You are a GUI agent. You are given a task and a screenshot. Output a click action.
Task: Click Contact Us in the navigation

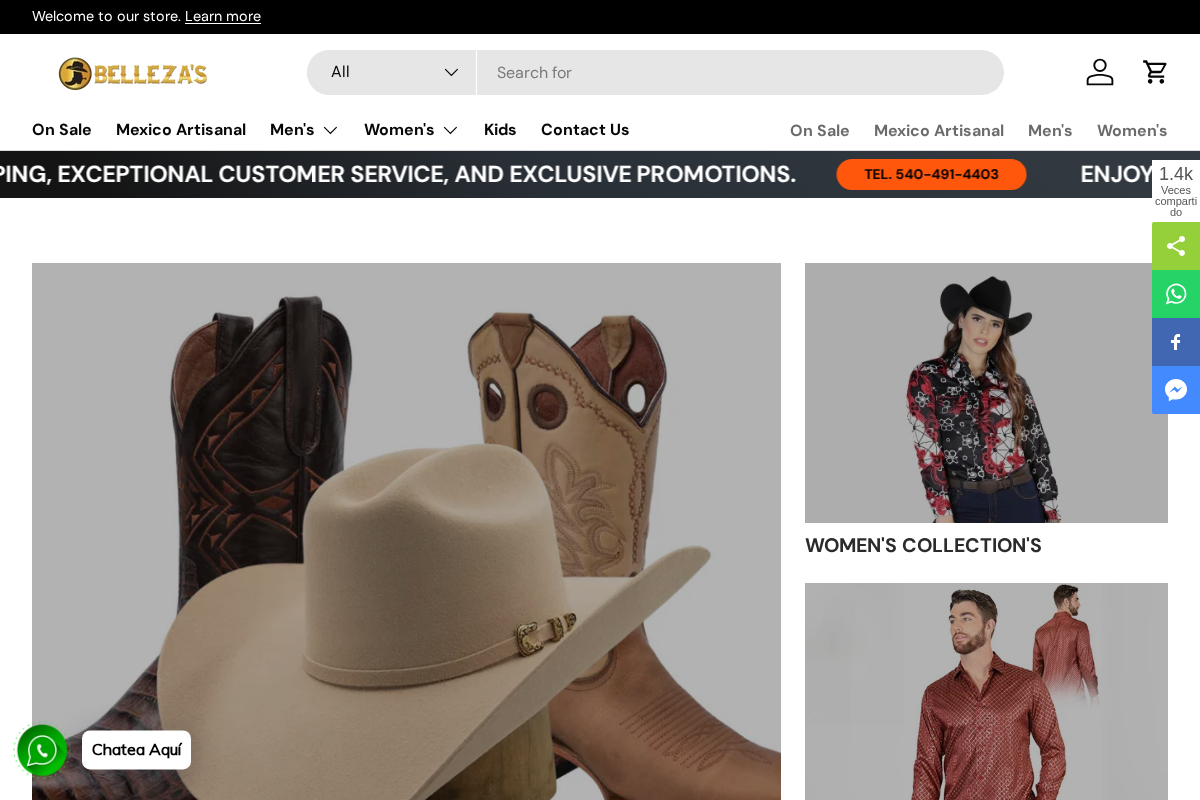[585, 129]
